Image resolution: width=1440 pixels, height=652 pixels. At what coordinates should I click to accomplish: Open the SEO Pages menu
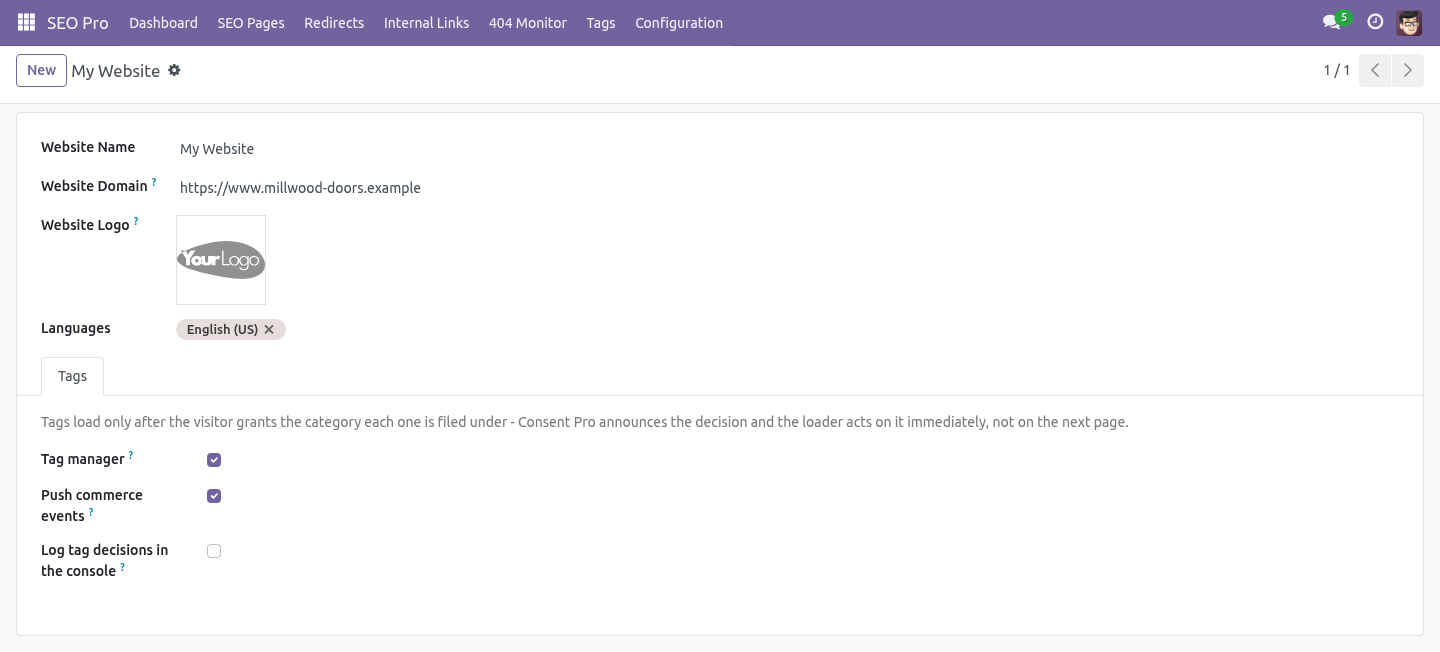(251, 22)
